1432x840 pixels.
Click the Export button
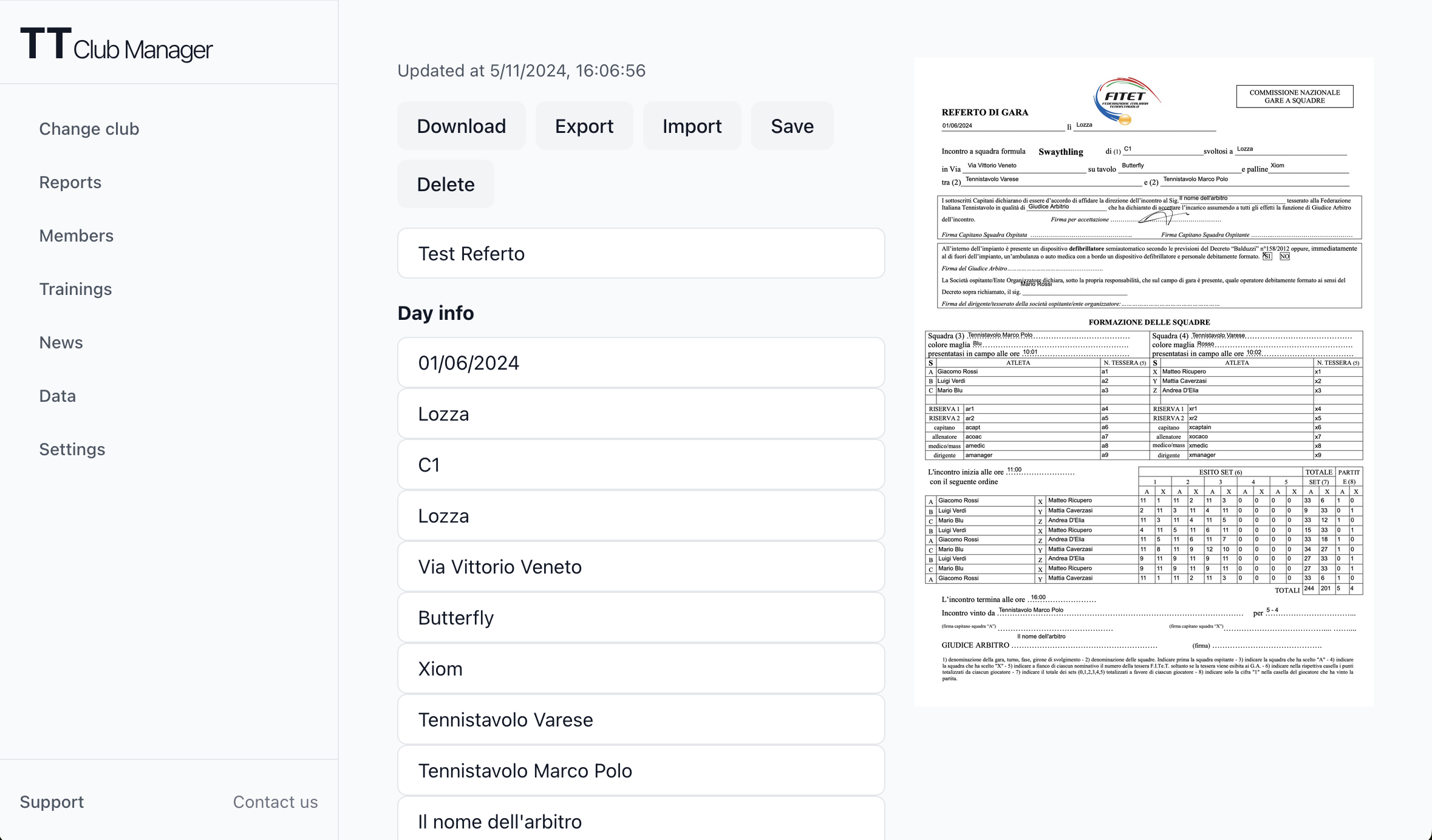coord(584,126)
